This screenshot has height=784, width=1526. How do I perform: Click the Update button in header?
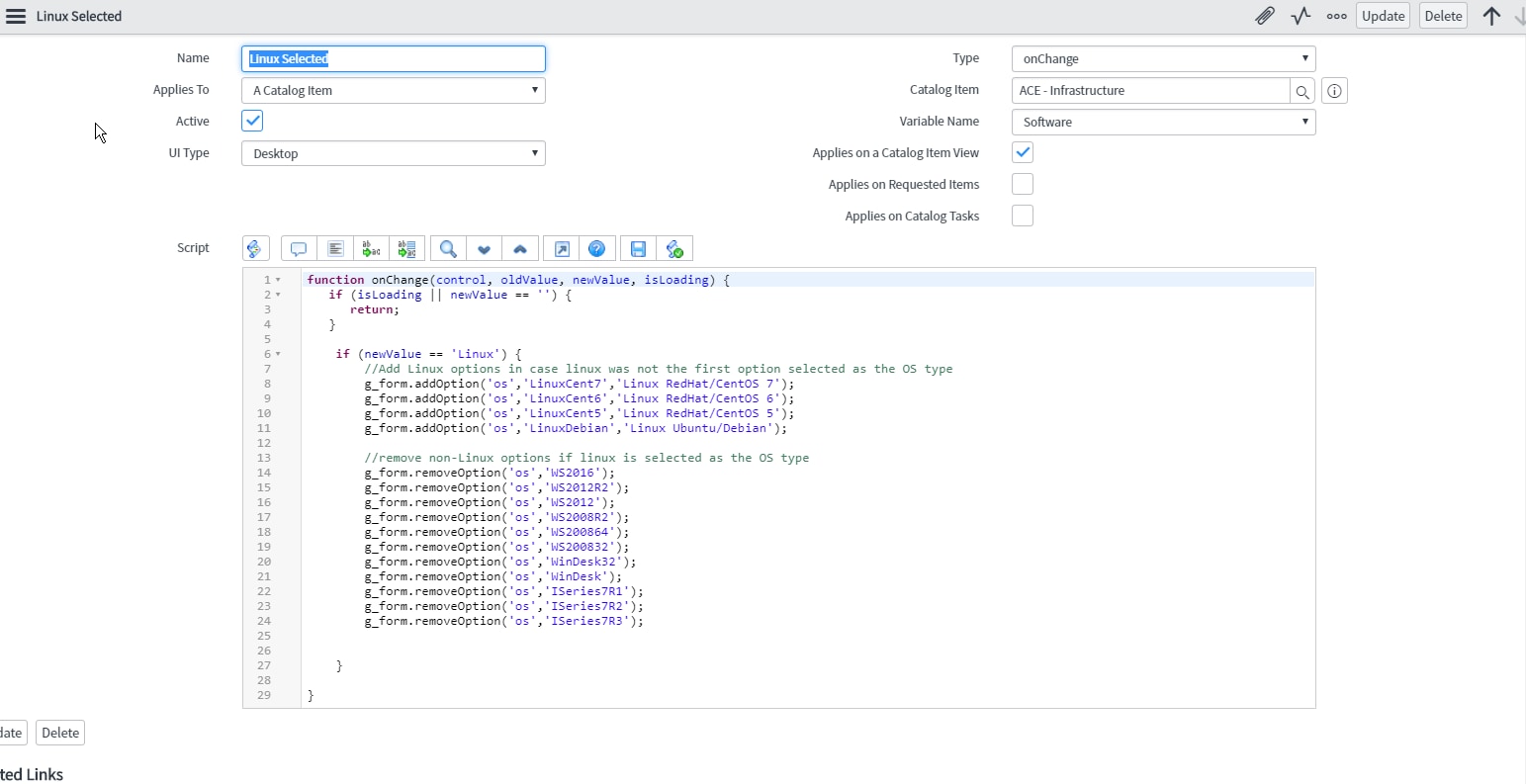click(x=1382, y=16)
